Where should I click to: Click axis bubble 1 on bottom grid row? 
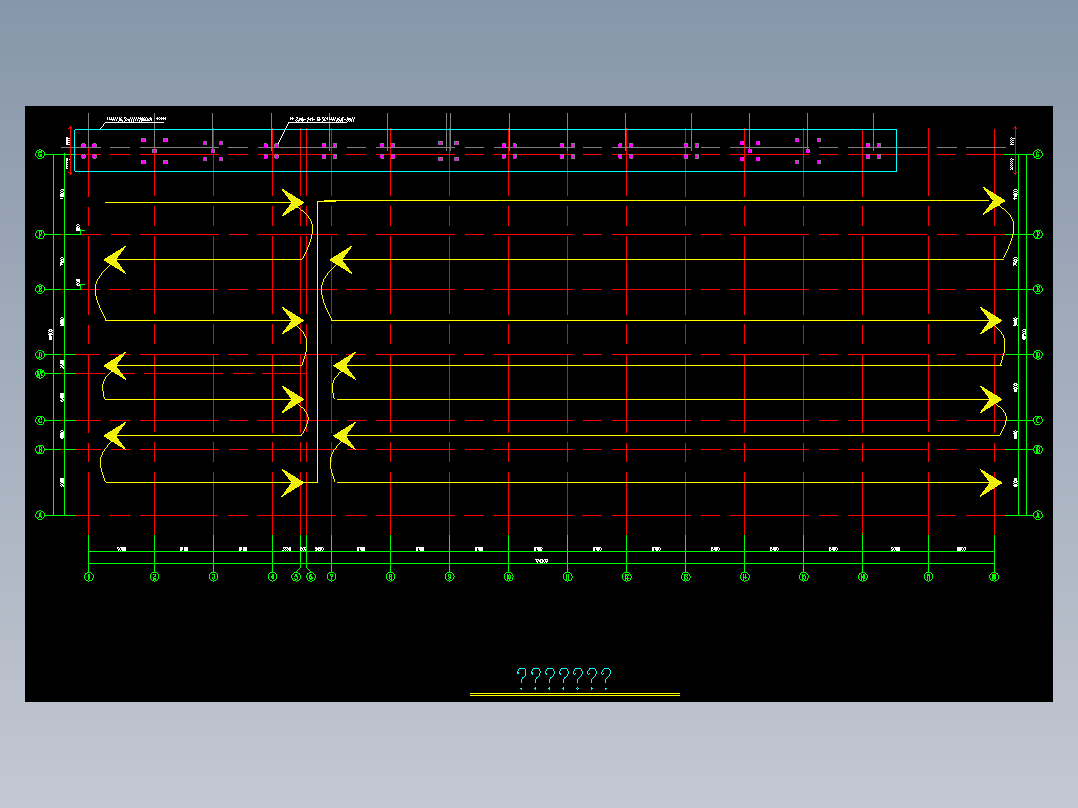point(89,577)
